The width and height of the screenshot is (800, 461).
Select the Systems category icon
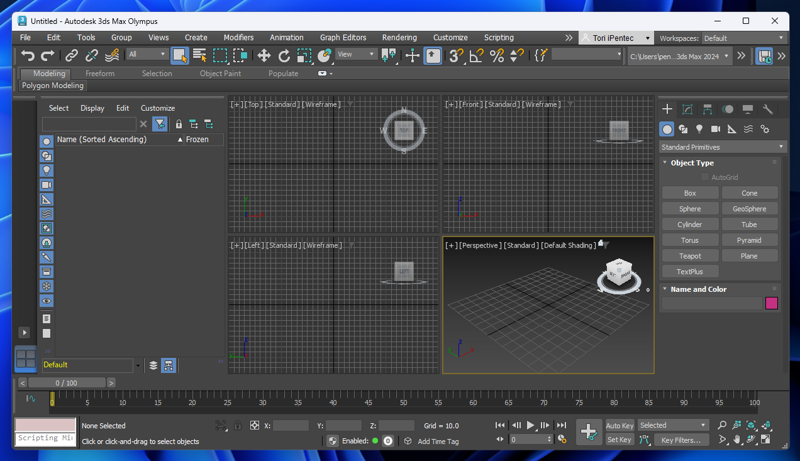(x=765, y=129)
